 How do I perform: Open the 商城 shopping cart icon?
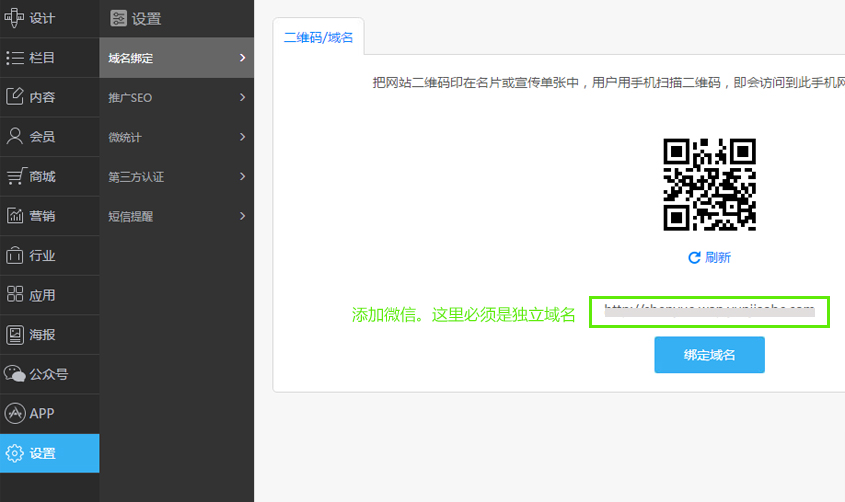(16, 176)
